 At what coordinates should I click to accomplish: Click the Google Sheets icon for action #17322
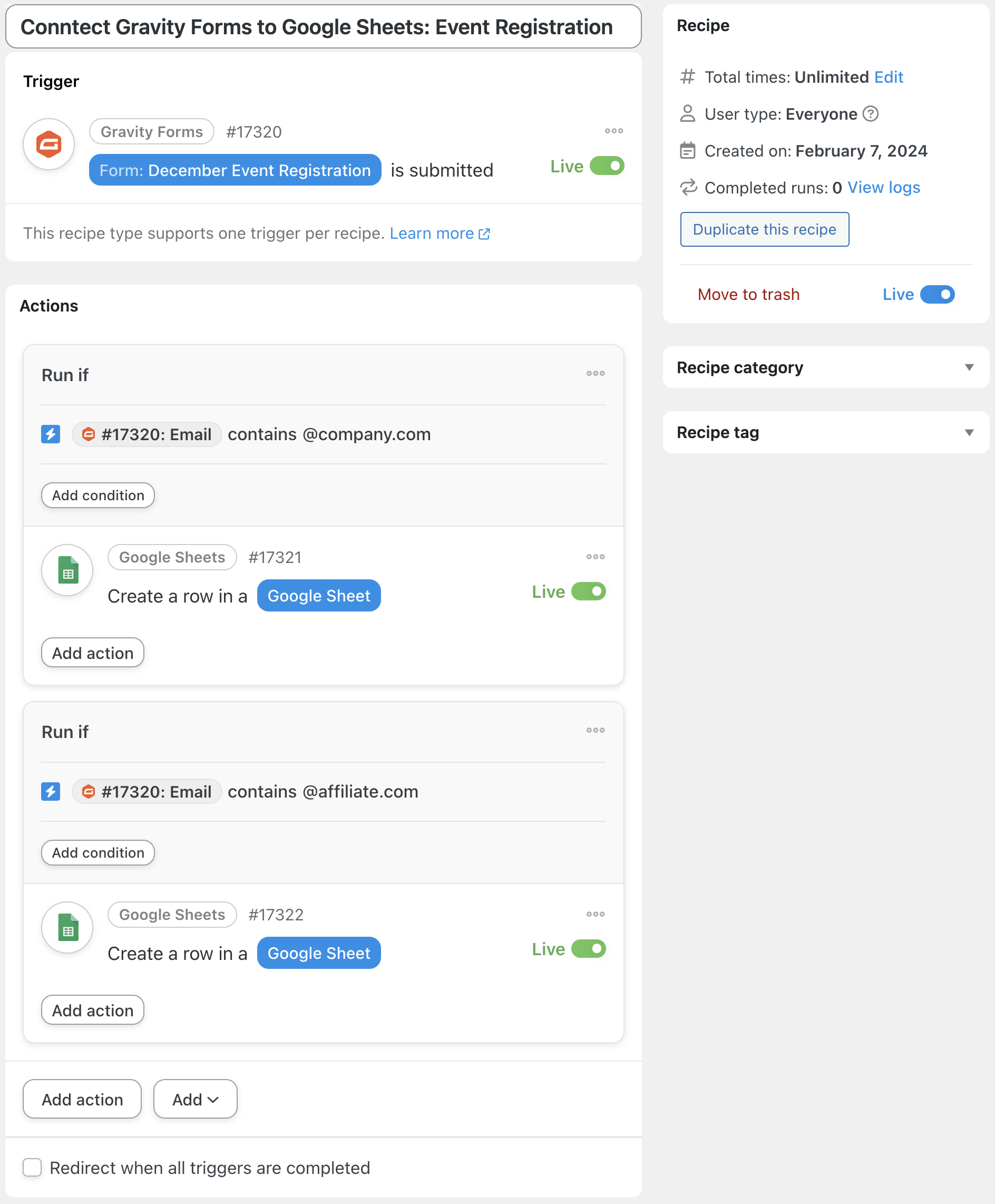[67, 928]
